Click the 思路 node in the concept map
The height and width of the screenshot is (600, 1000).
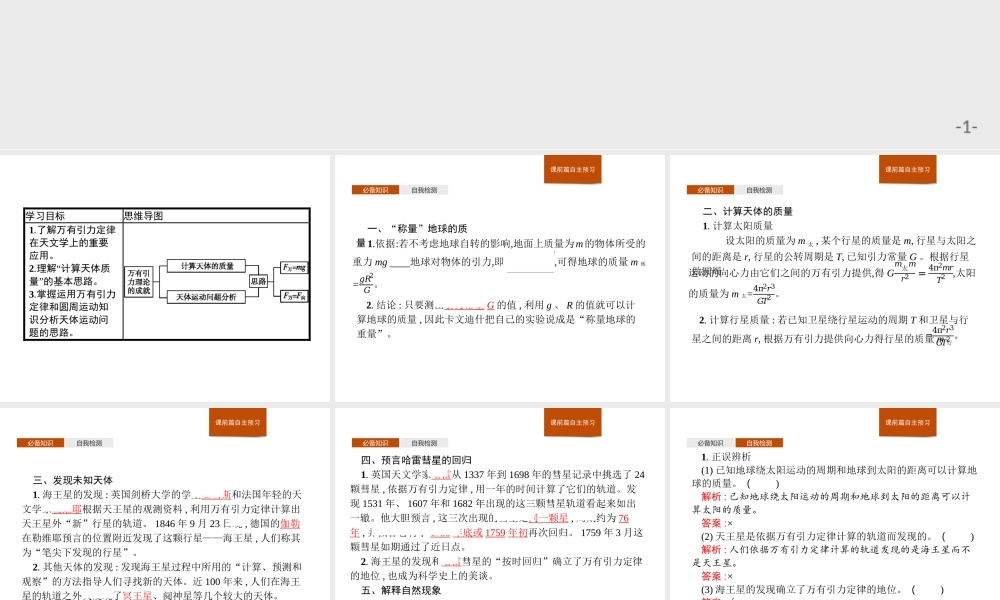point(258,280)
